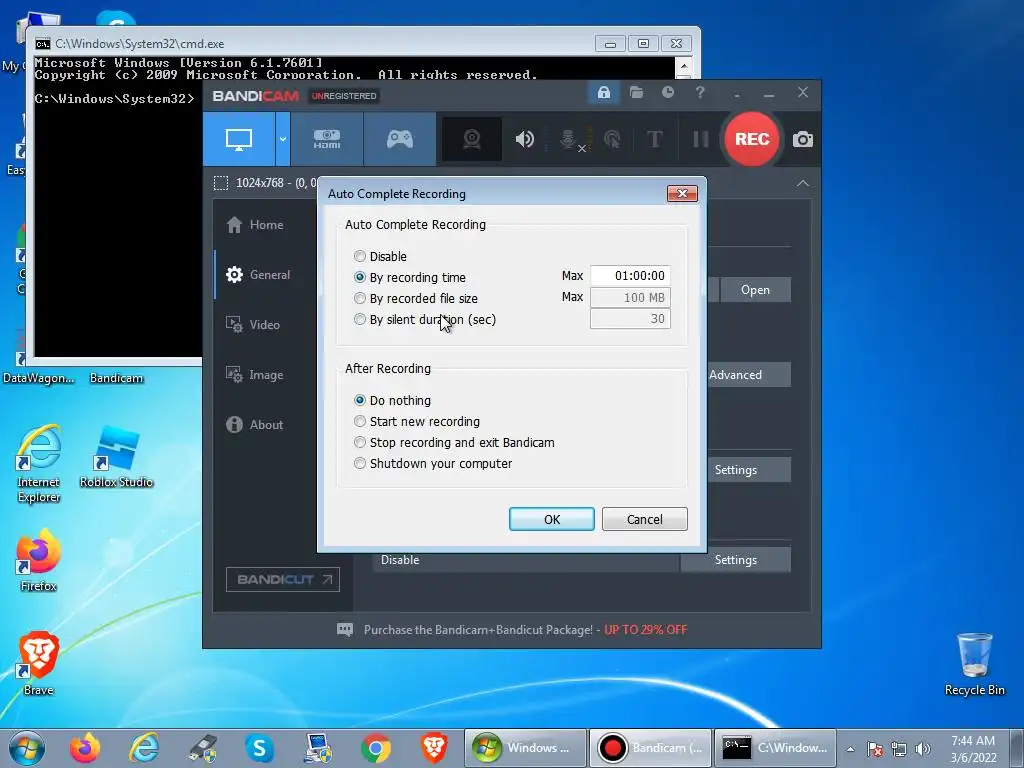
Task: Click the text overlay T icon
Action: coord(654,139)
